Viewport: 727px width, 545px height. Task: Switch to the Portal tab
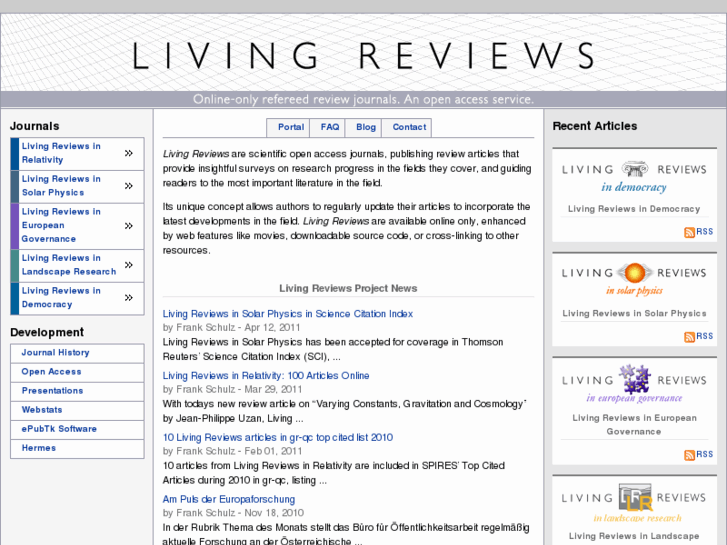point(291,127)
